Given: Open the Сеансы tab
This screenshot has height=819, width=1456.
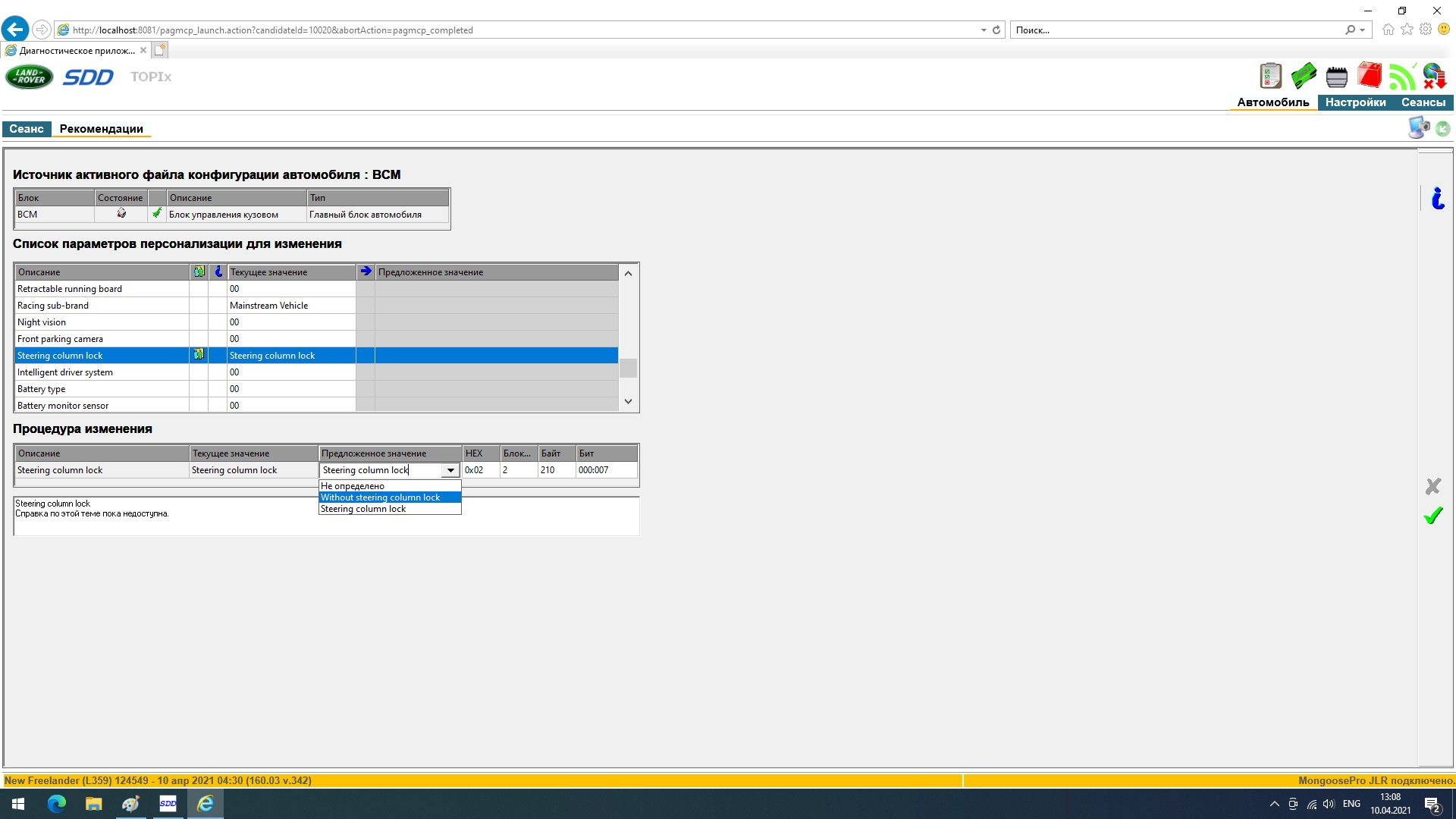Looking at the screenshot, I should click(x=1423, y=102).
